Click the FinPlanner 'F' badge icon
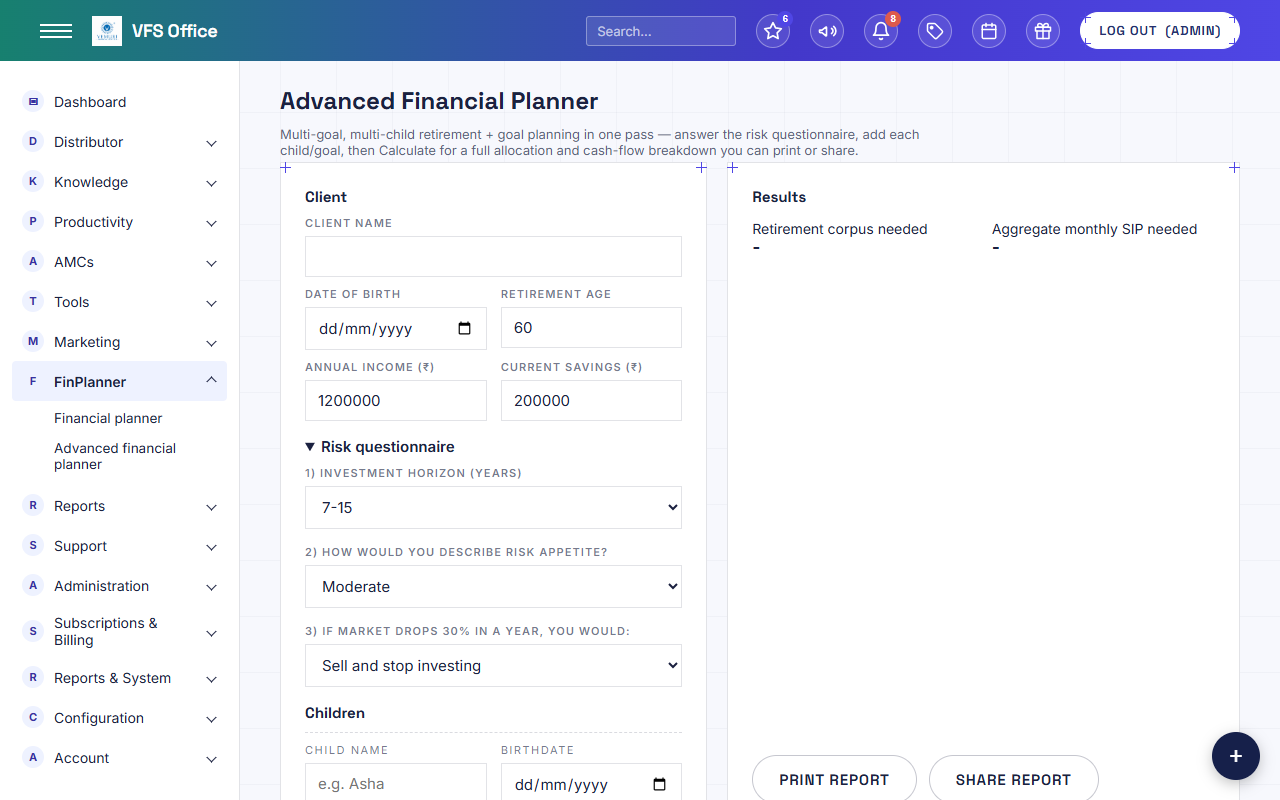 [33, 381]
